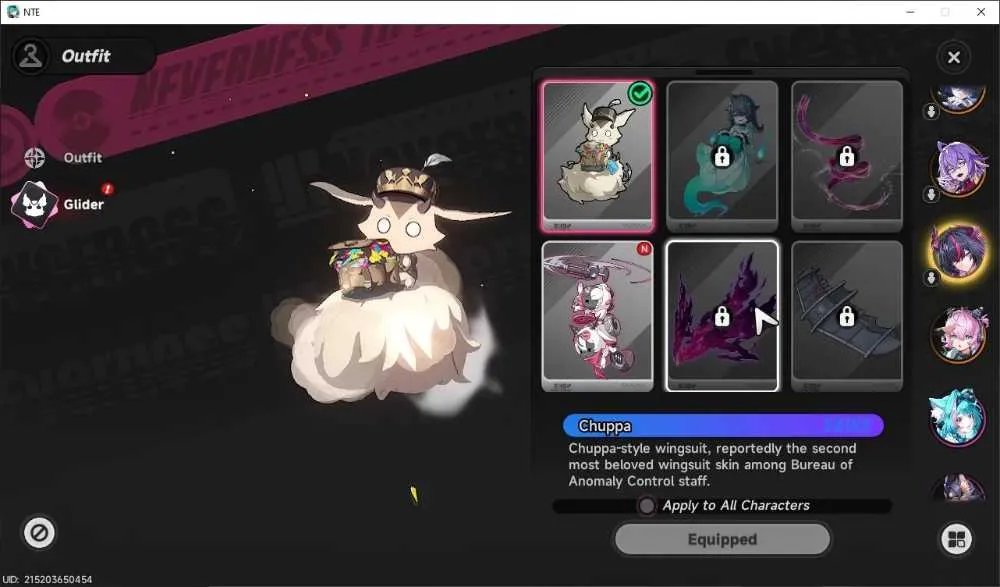Image resolution: width=1000 pixels, height=587 pixels.
Task: Enable Apply to All Characters
Action: tap(647, 506)
